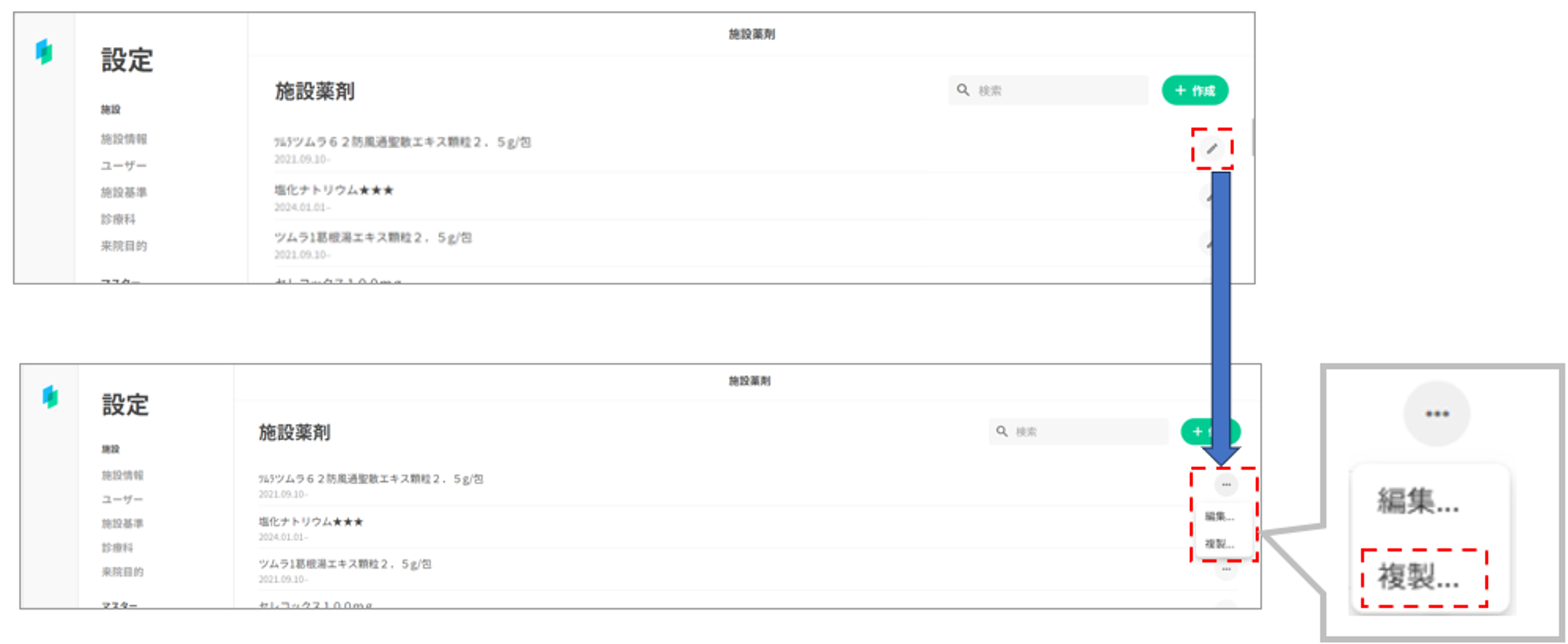Click the app logo in the upper screenshot

45,52
